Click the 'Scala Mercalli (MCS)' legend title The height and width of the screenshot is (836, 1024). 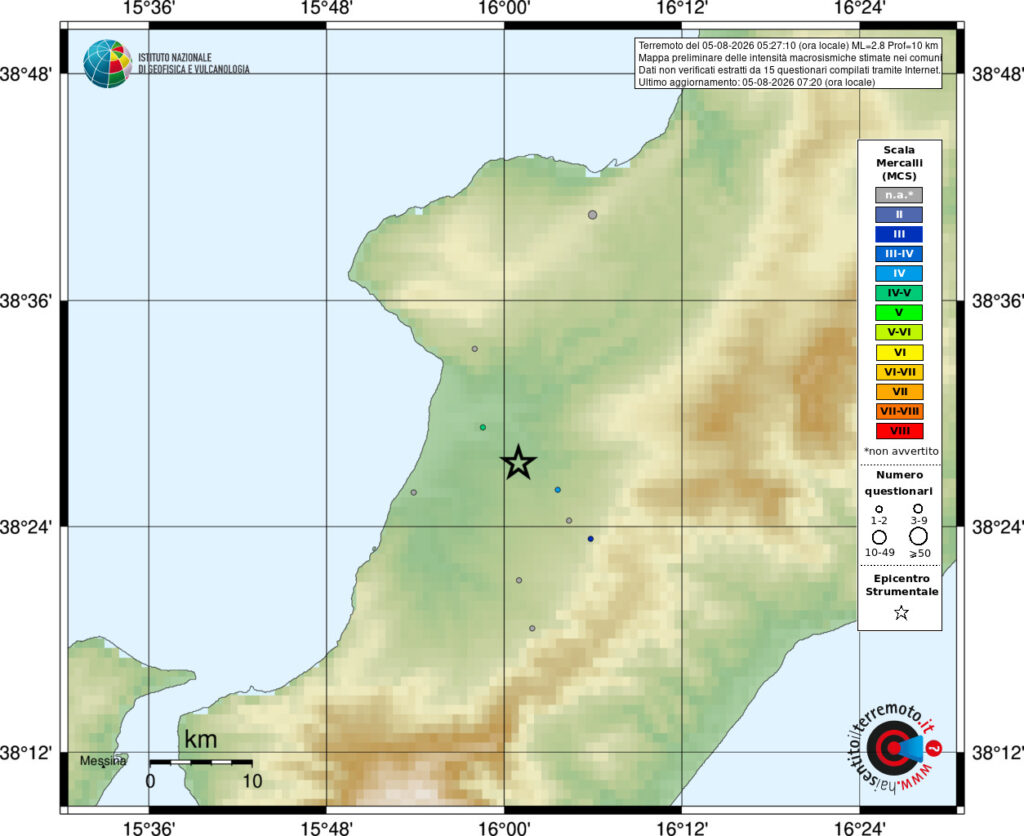click(899, 163)
